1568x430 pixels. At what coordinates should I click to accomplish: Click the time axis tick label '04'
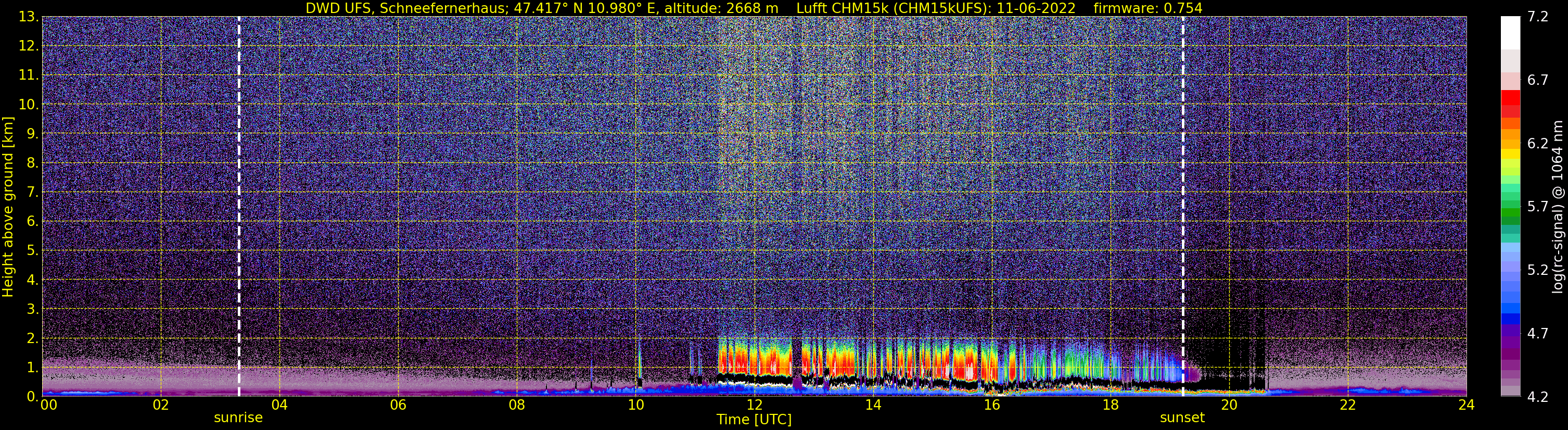click(x=279, y=406)
